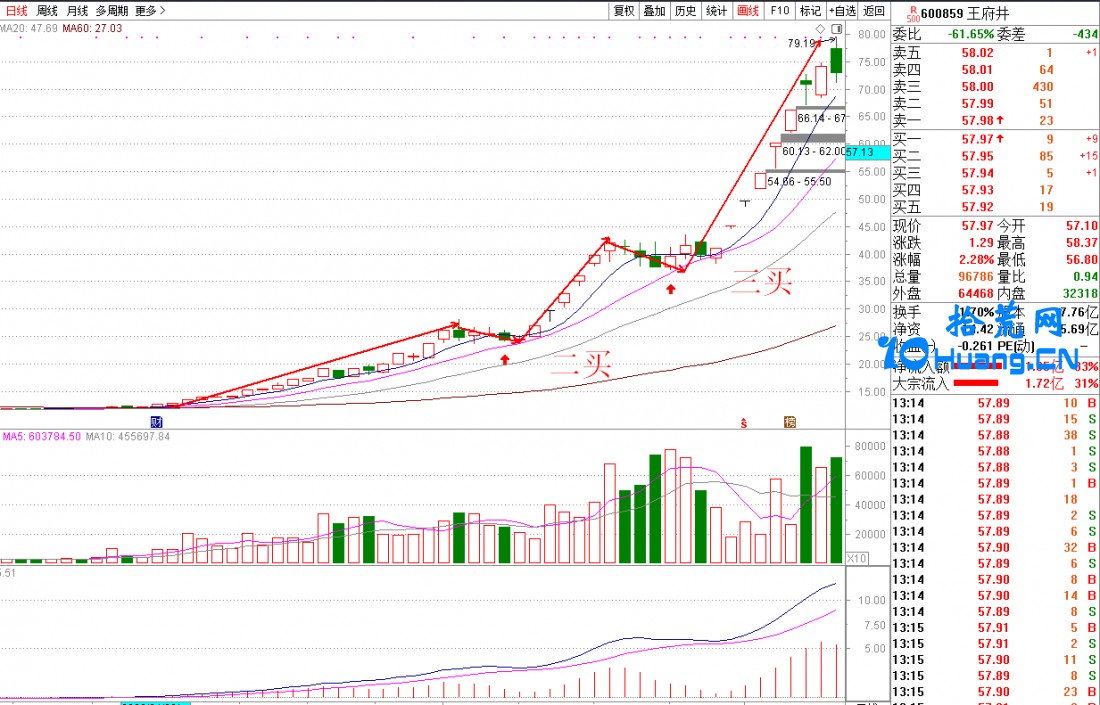This screenshot has width=1100, height=705.
Task: Add stock via +自选 button
Action: [842, 11]
